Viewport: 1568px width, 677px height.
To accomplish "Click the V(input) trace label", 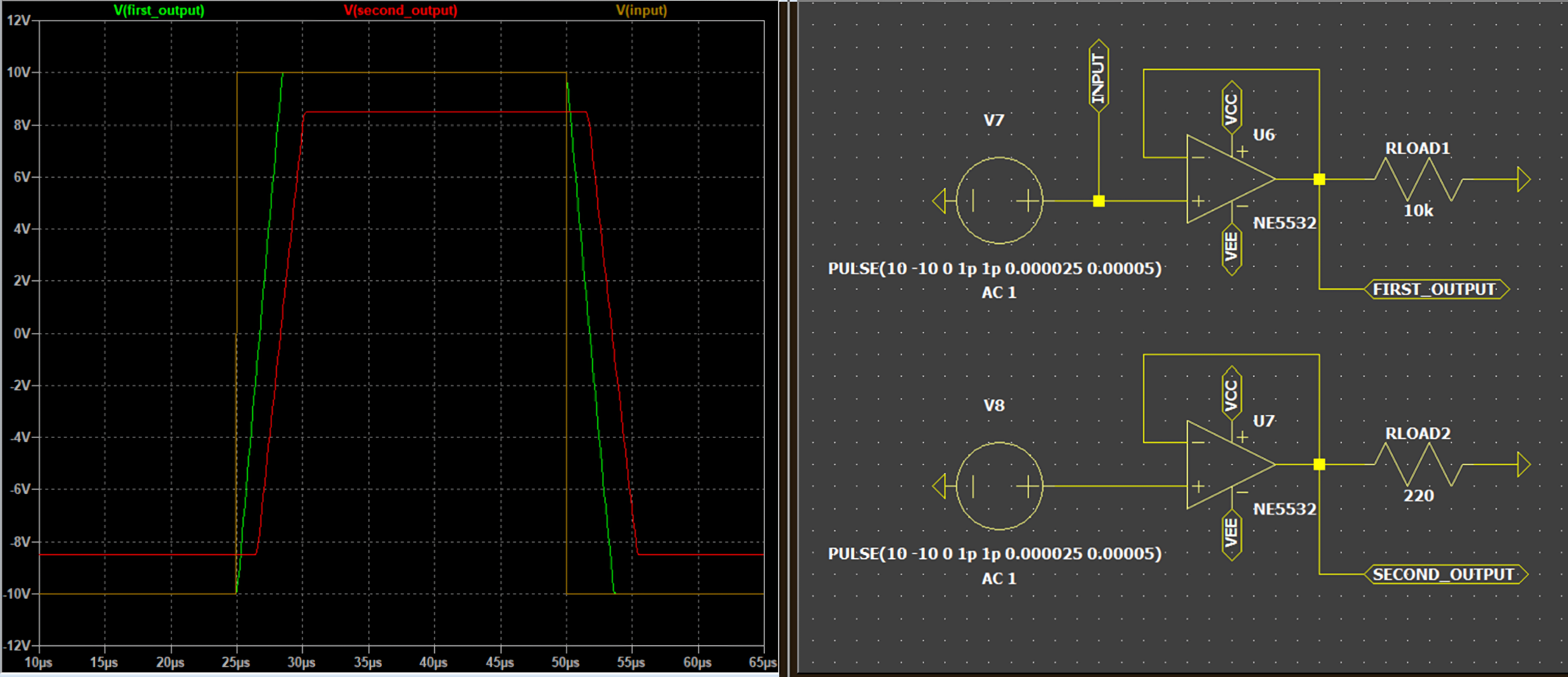I will coord(642,10).
